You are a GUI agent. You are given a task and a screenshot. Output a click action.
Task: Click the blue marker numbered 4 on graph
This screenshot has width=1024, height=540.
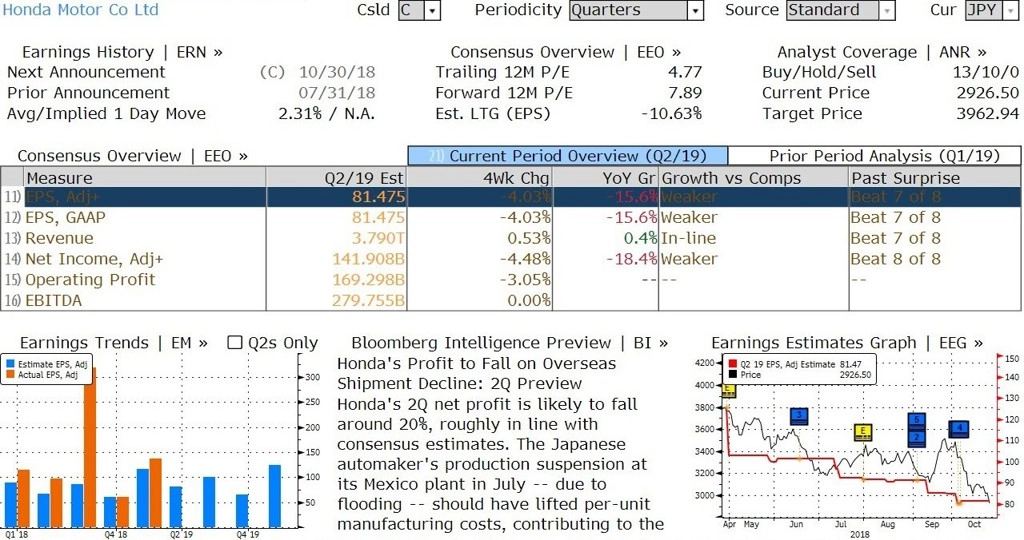coord(959,429)
